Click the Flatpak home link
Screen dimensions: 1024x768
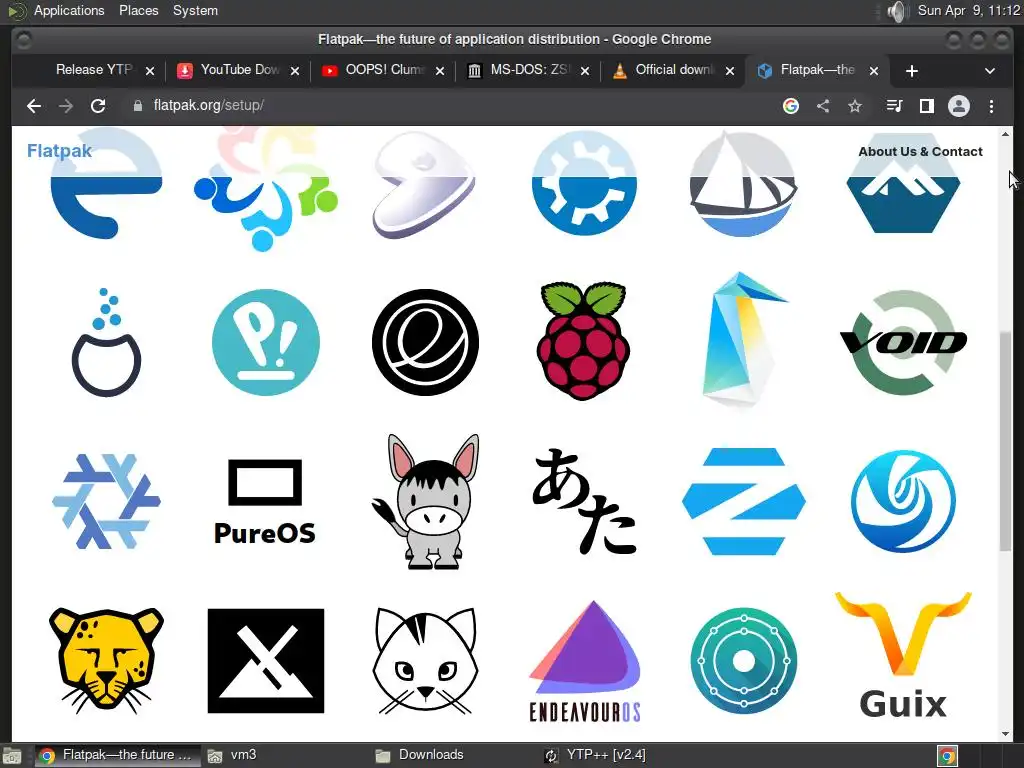[59, 151]
